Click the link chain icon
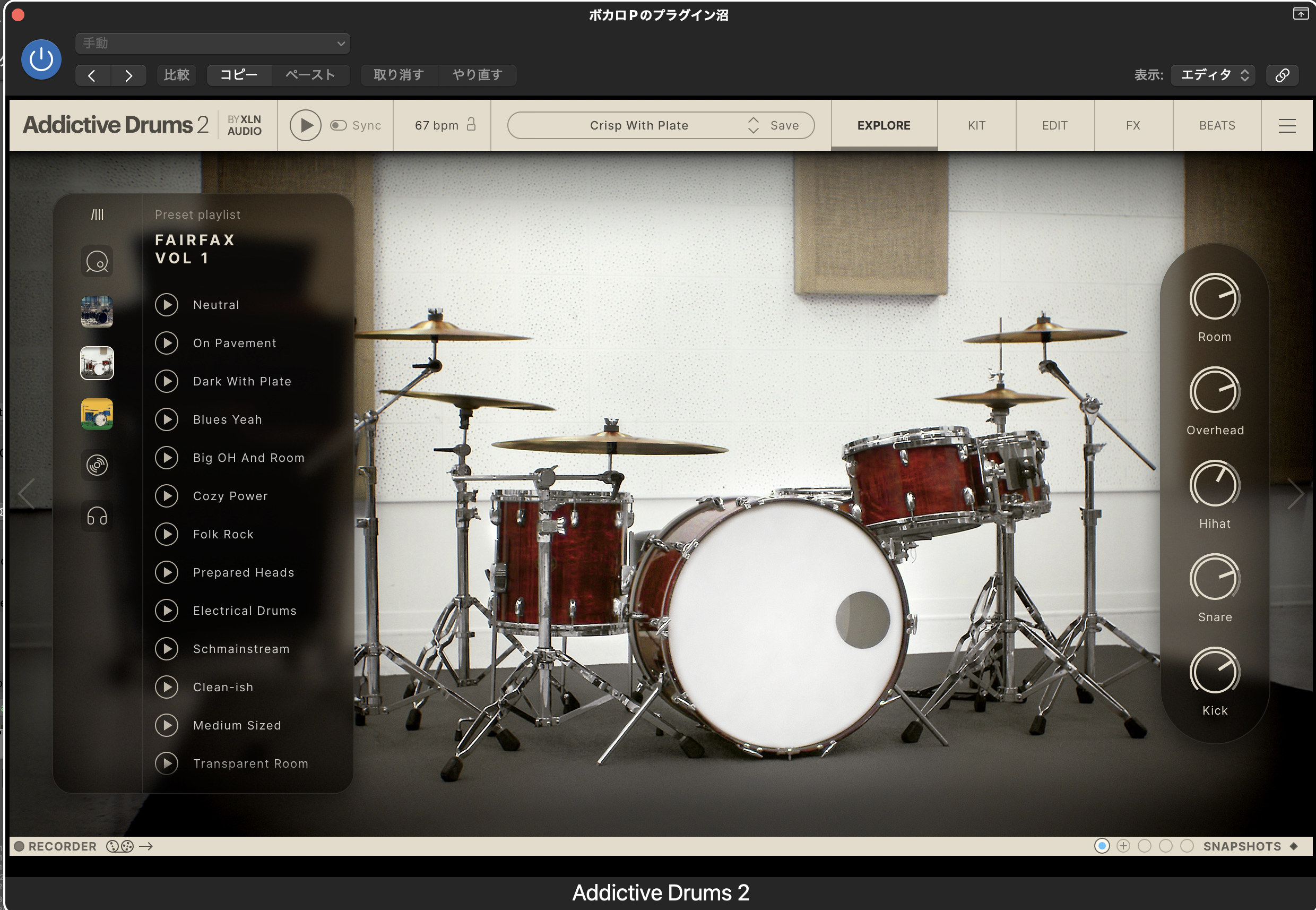 pyautogui.click(x=1283, y=75)
